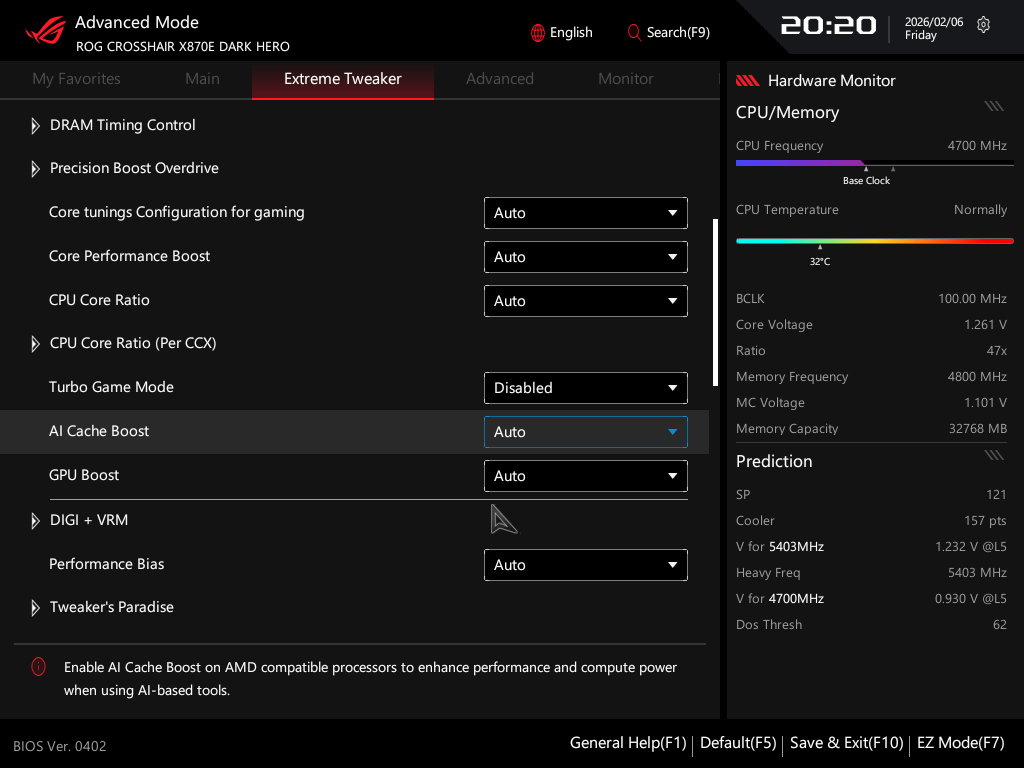The image size is (1024, 768).
Task: Switch to EZ Mode(F7)
Action: [960, 743]
